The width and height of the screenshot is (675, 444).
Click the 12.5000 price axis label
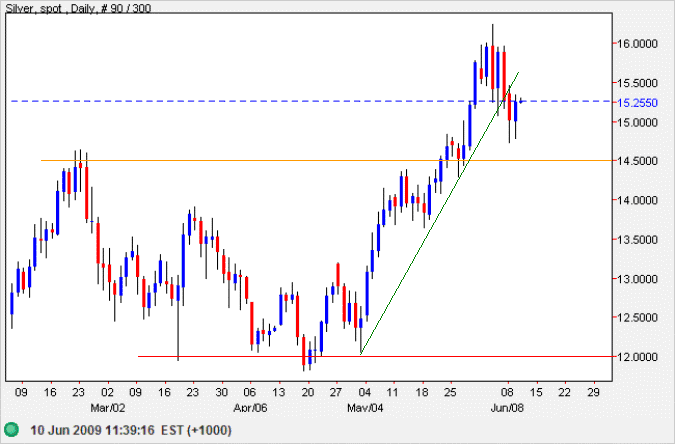coord(638,317)
